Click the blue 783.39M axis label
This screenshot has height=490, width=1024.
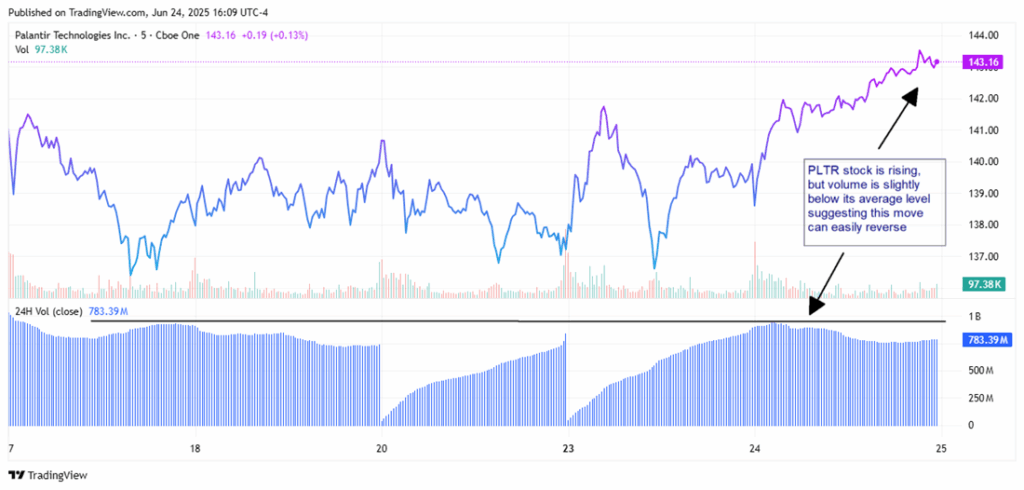pyautogui.click(x=985, y=340)
